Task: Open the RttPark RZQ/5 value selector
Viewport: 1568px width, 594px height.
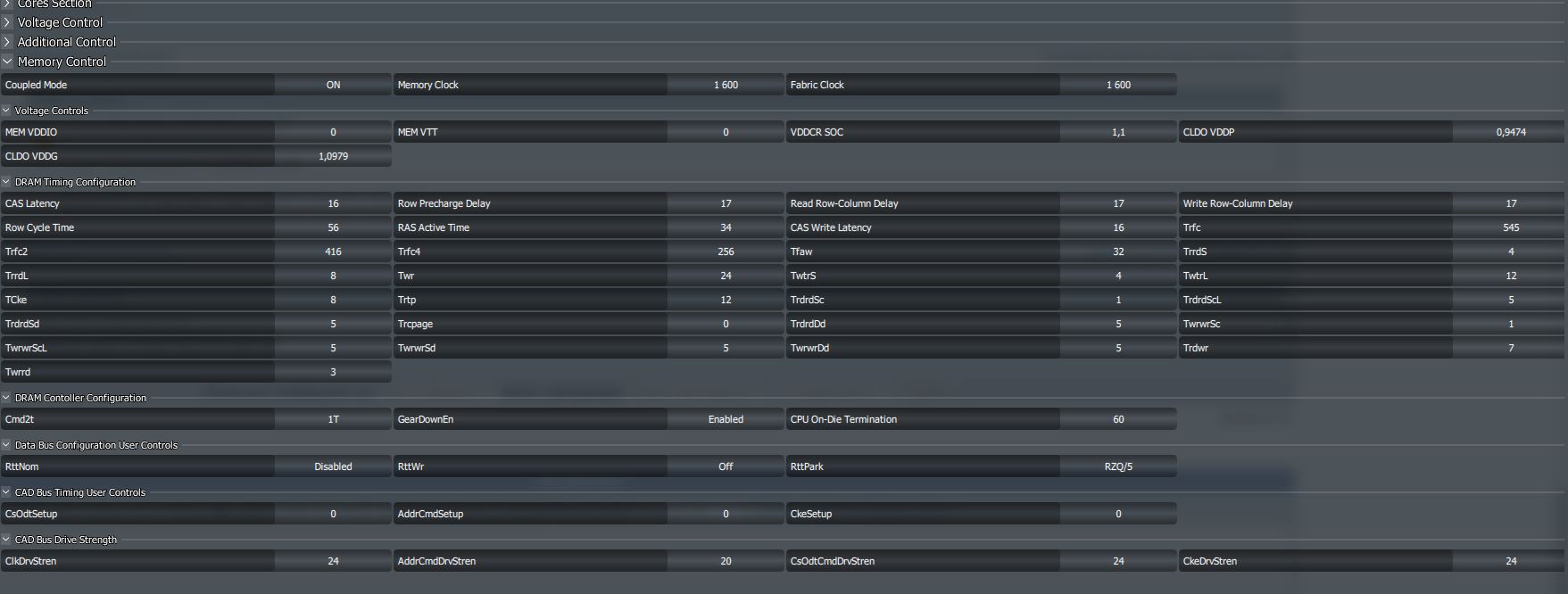Action: [1118, 466]
